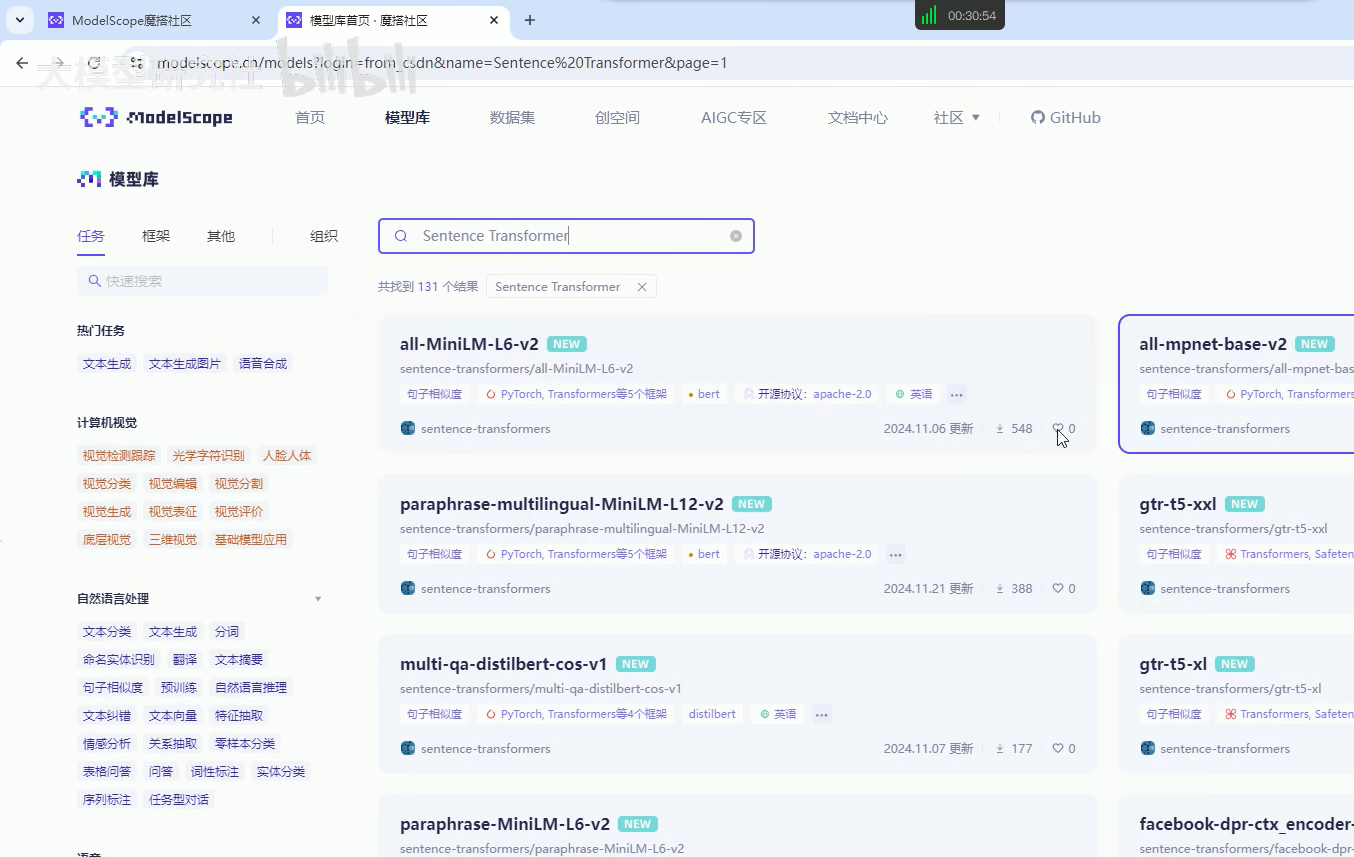Filter by 人脸人体 task tag
The height and width of the screenshot is (857, 1354).
click(287, 456)
